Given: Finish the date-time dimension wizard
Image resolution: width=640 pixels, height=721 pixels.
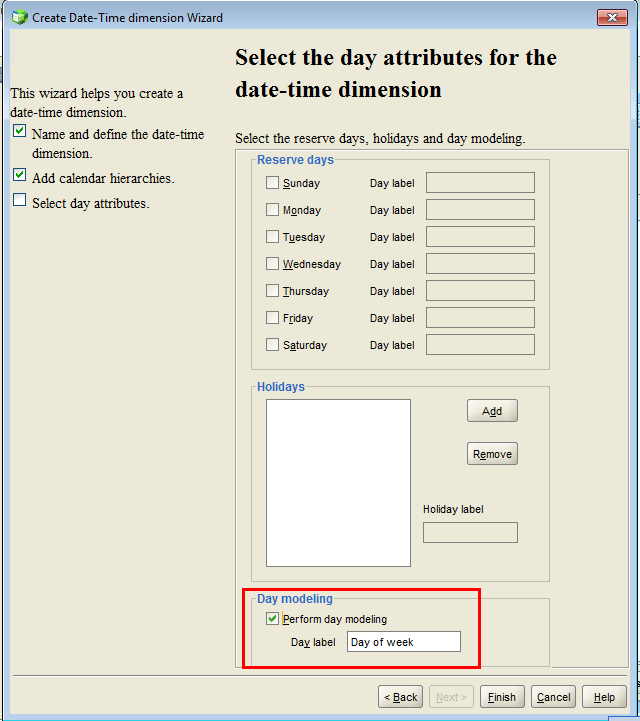Looking at the screenshot, I should click(x=502, y=697).
